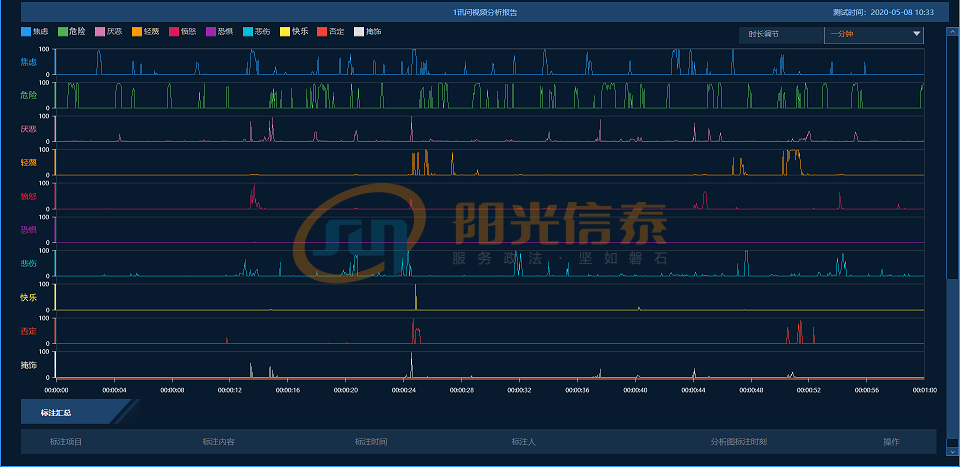Switch to the 标注汇总 tab
960x467 pixels.
coord(77,412)
